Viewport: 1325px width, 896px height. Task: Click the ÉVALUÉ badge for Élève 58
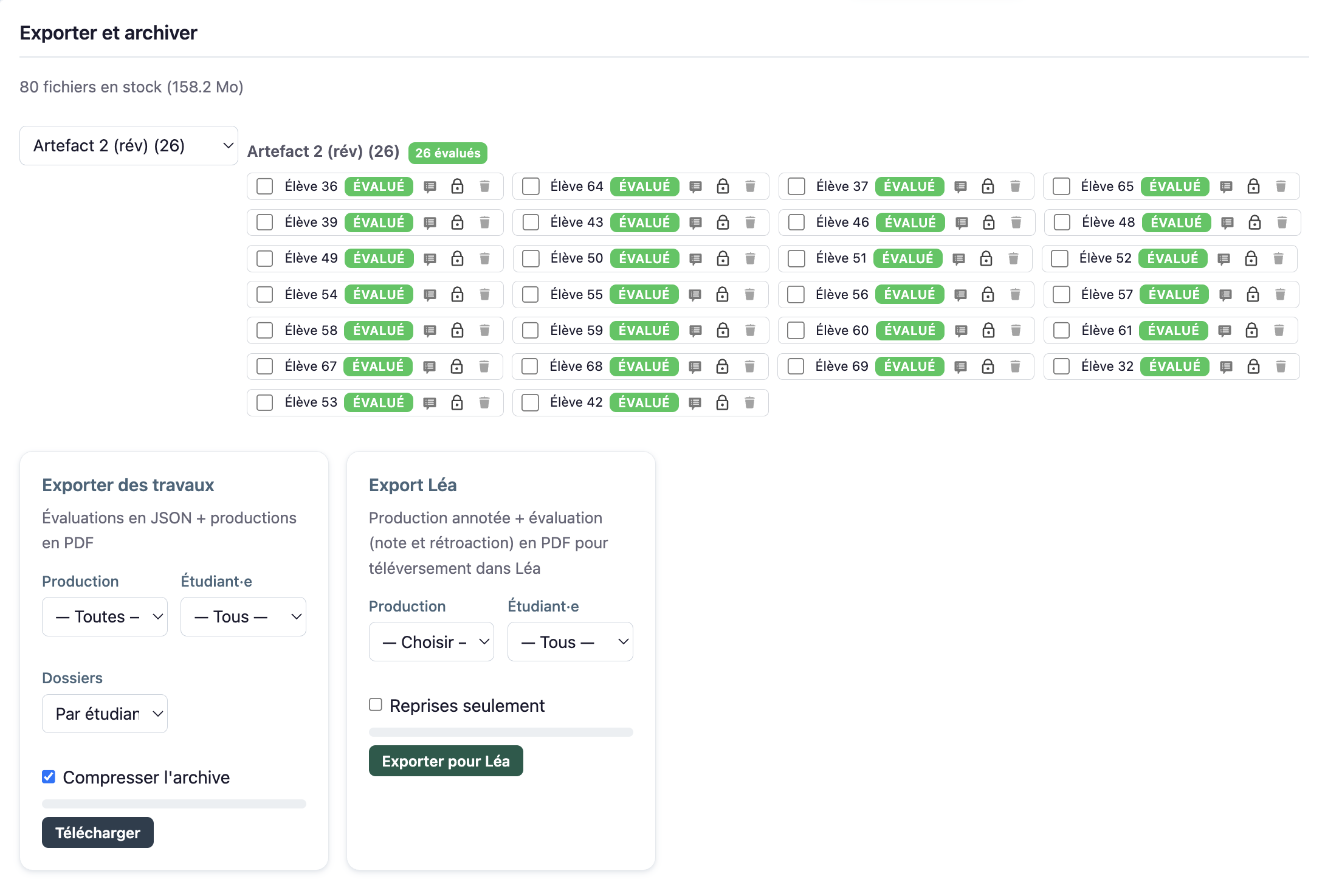pyautogui.click(x=379, y=330)
